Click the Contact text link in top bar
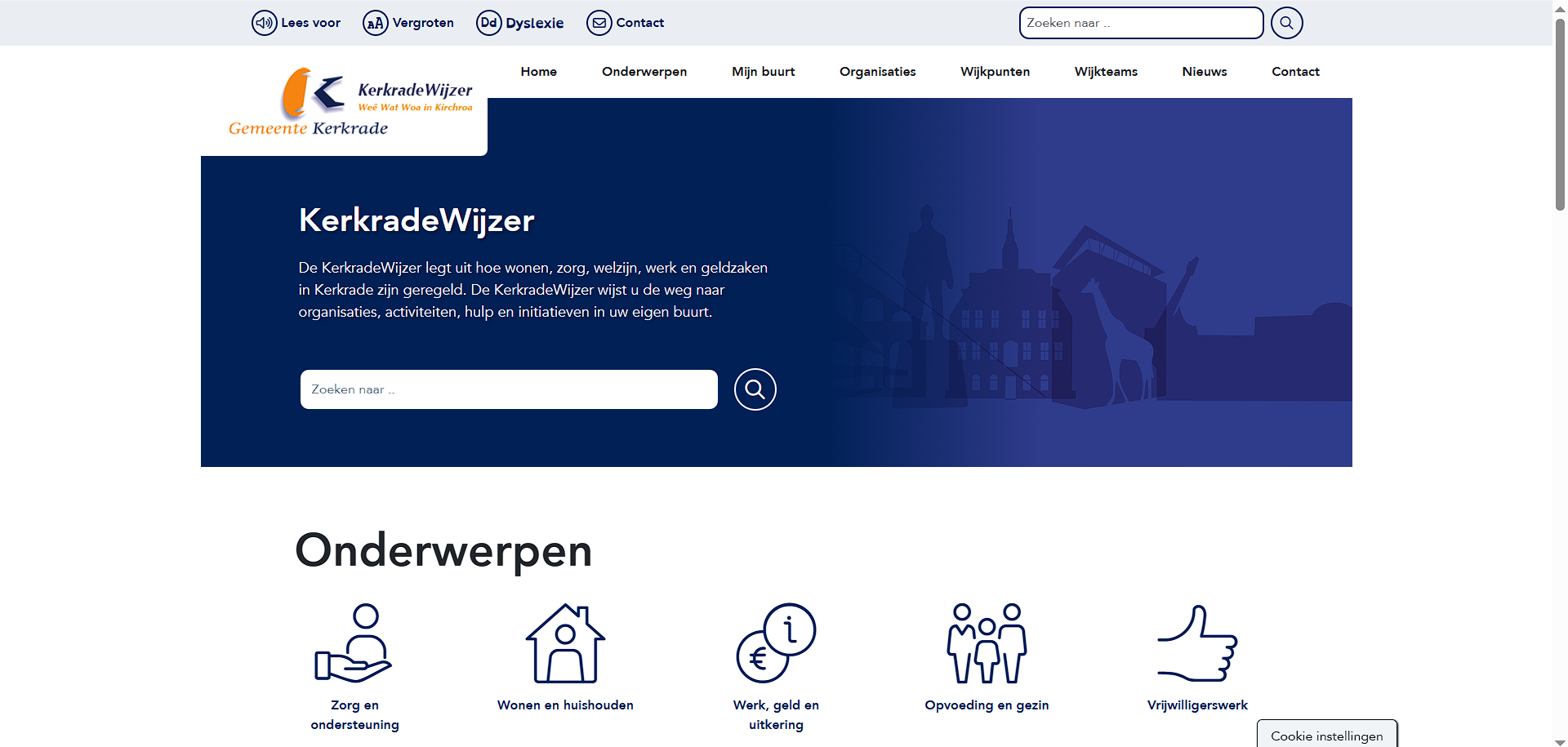1568x747 pixels. 640,23
